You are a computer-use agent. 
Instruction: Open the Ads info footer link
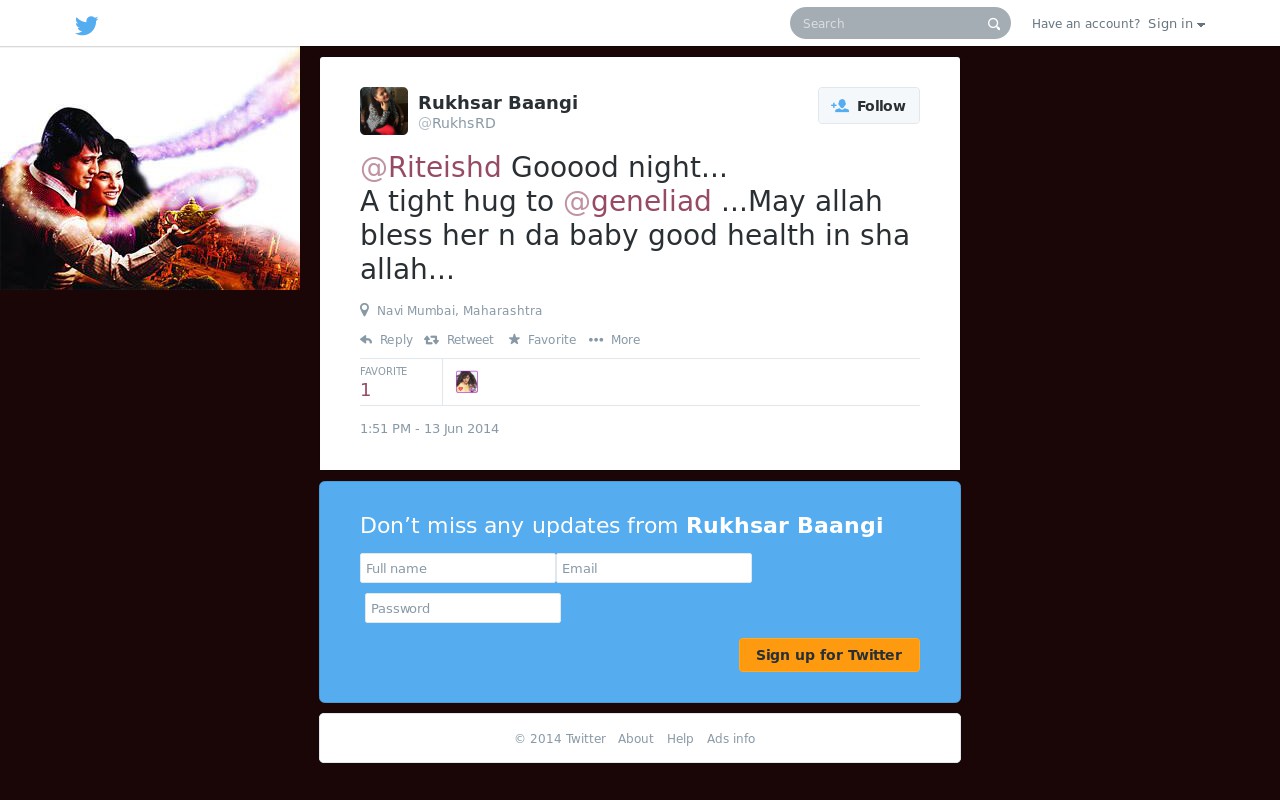731,739
